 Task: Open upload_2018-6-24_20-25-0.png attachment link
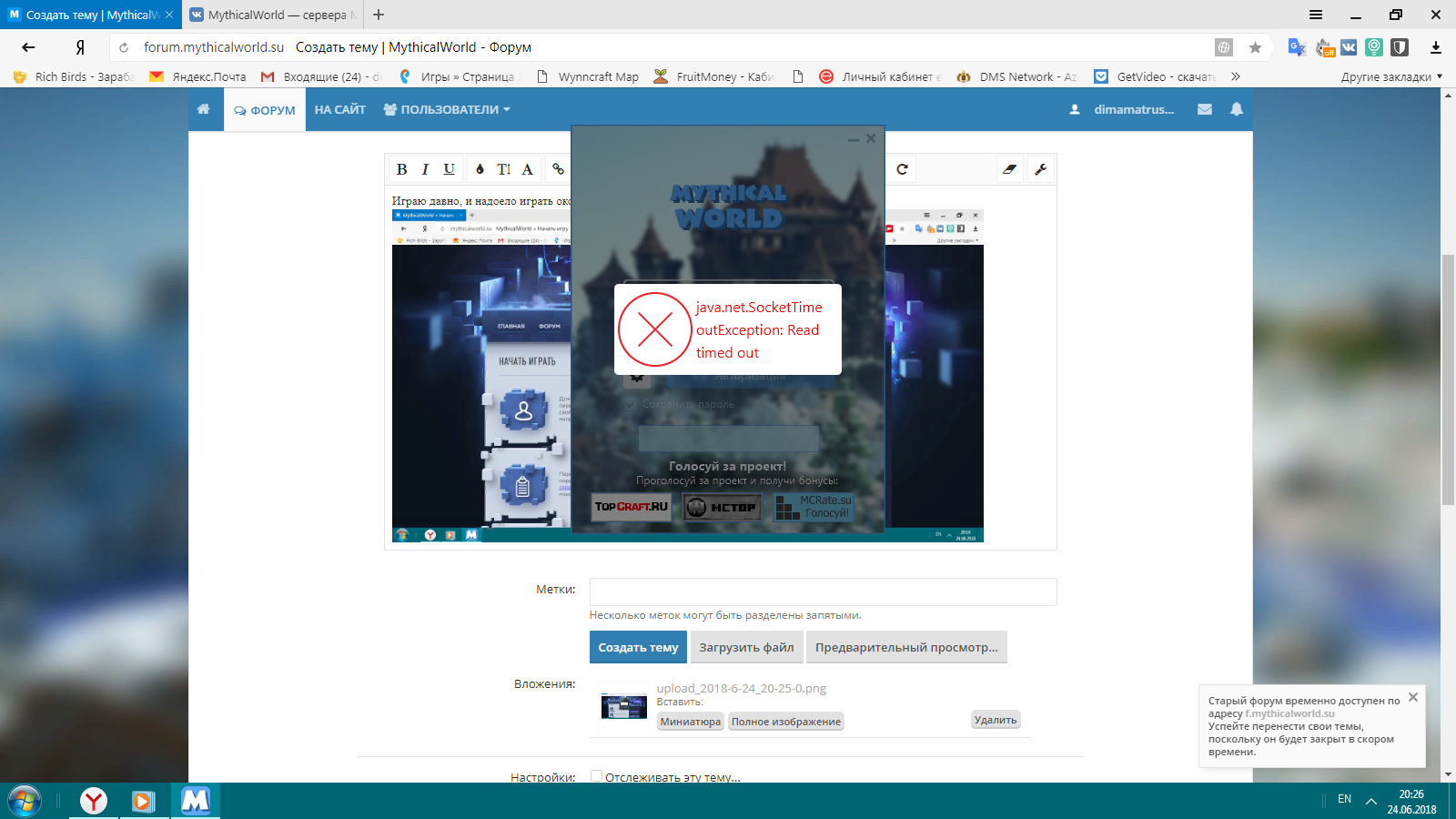[x=742, y=688]
